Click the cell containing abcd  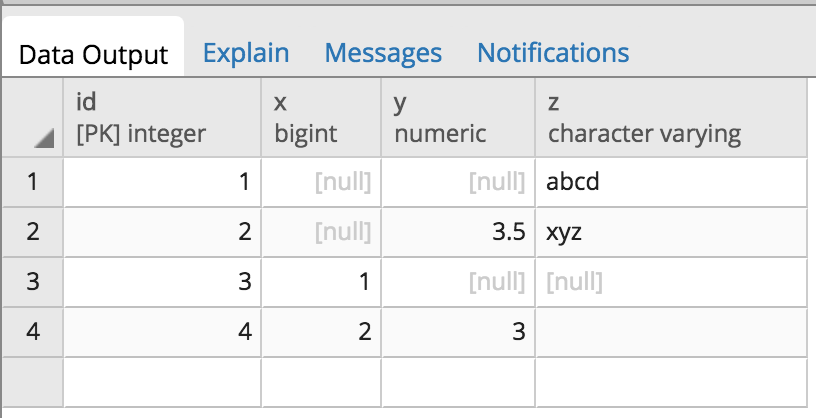[671, 183]
